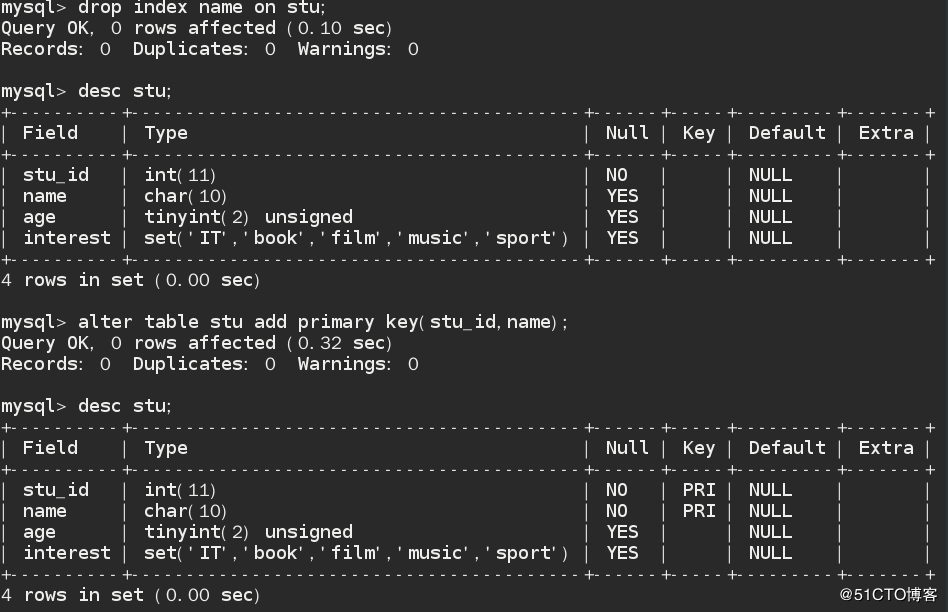This screenshot has height=612, width=948.
Task: Select "tinyint(2) unsigned" in the first table
Action: point(248,217)
